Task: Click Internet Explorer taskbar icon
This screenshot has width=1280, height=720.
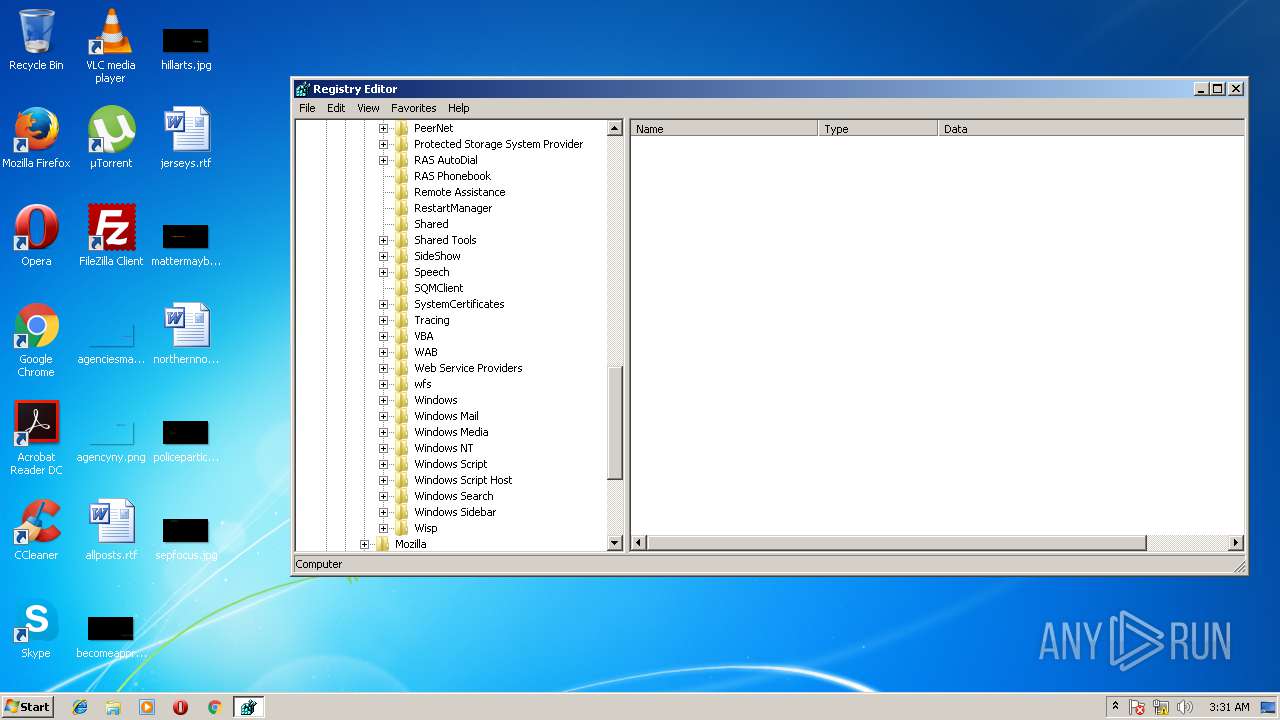Action: pos(80,707)
